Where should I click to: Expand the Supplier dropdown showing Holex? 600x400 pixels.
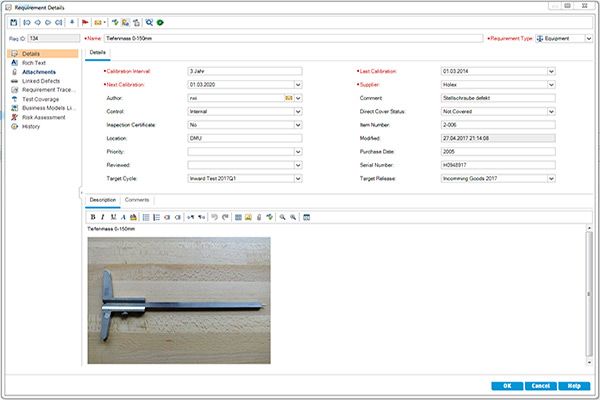pyautogui.click(x=550, y=85)
